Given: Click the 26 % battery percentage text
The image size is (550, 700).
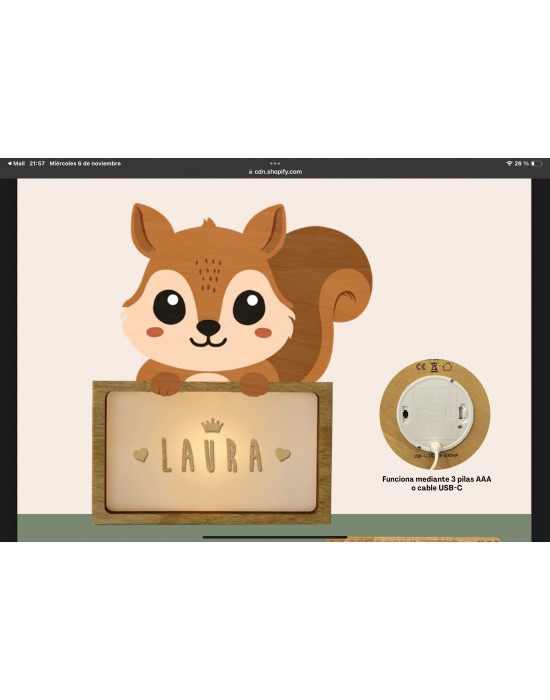Looking at the screenshot, I should tap(521, 163).
